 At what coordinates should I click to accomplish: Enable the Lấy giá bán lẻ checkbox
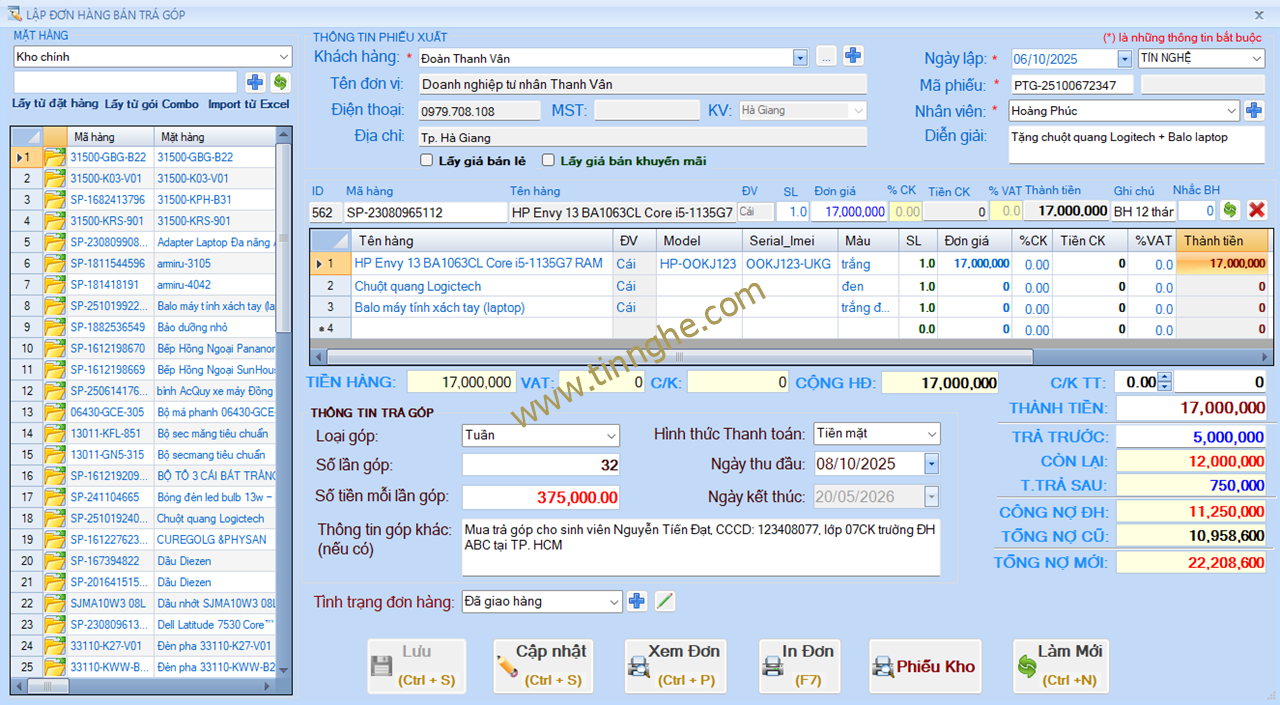tap(427, 160)
